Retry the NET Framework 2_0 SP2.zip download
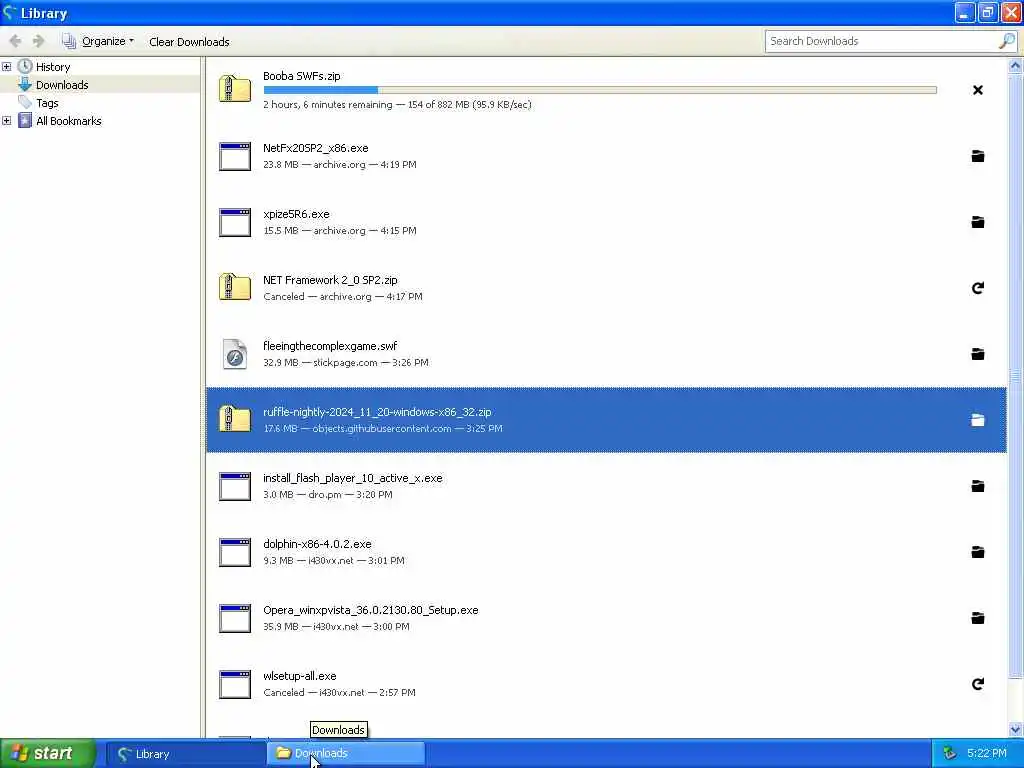Screen dimensions: 1024x768 tap(978, 288)
